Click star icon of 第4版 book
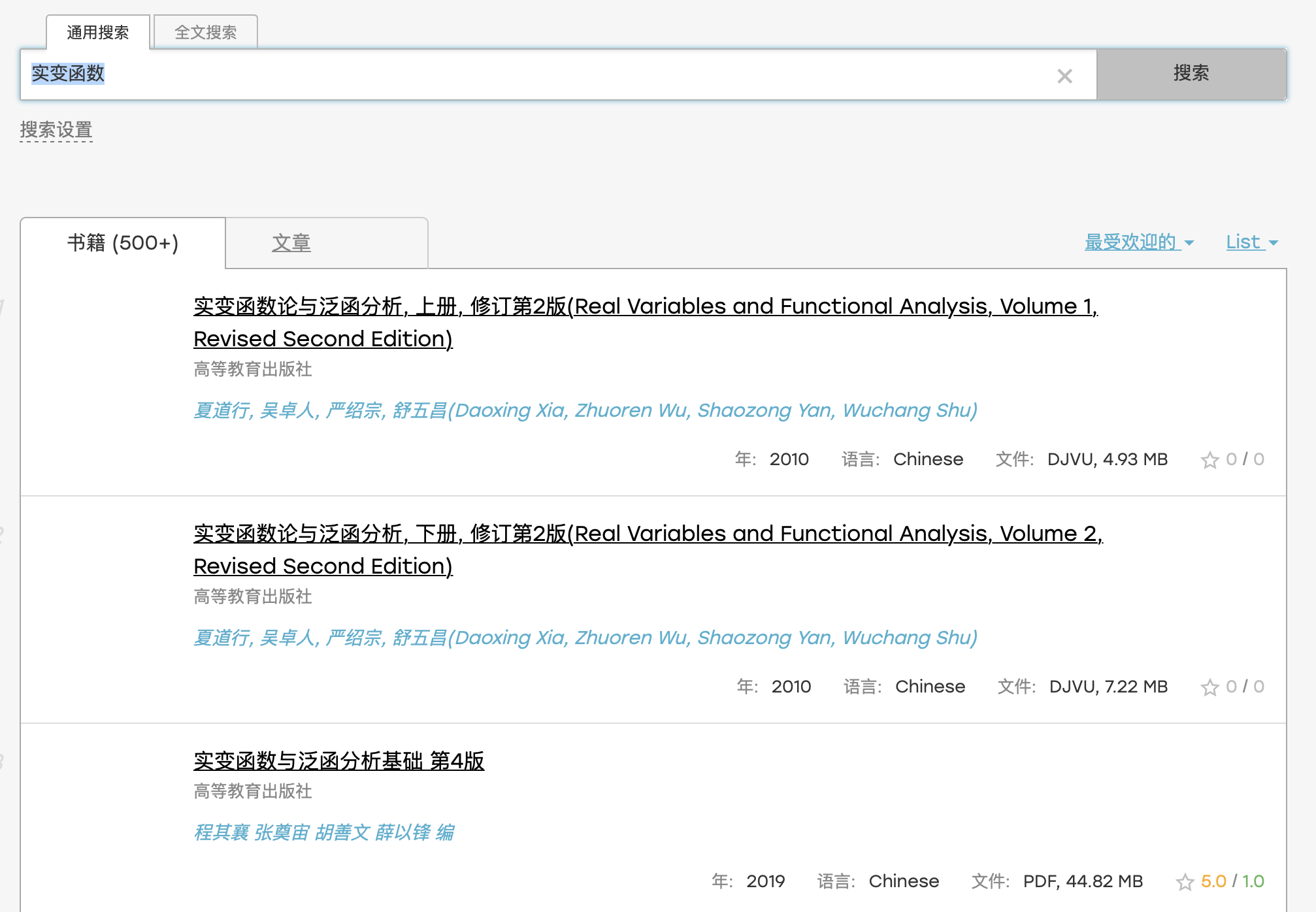Screen dimensions: 1316x912 [1185, 882]
